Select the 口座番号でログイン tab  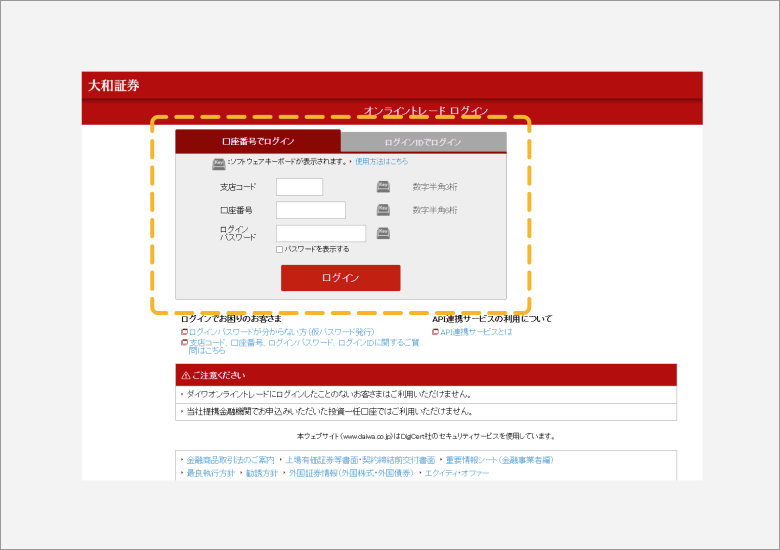[x=258, y=141]
